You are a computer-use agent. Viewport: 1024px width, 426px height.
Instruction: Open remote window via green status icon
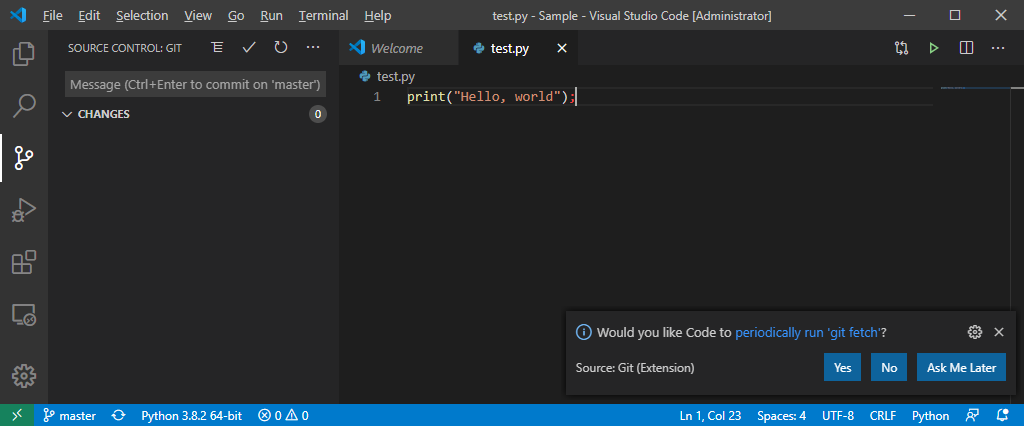pos(17,415)
